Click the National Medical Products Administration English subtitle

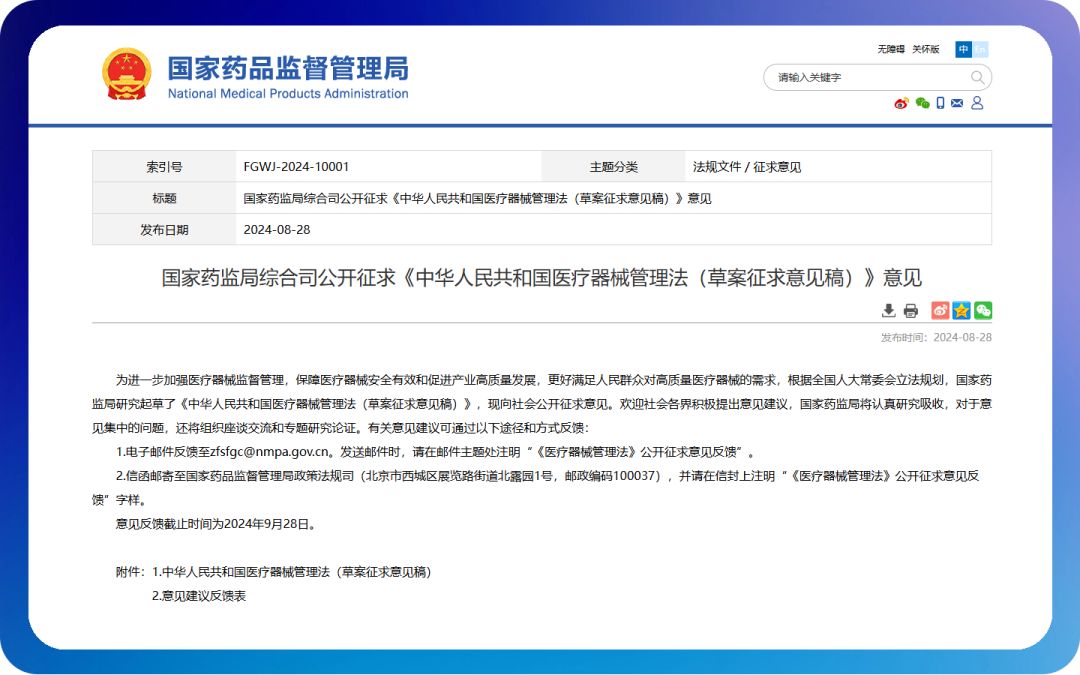(x=288, y=94)
